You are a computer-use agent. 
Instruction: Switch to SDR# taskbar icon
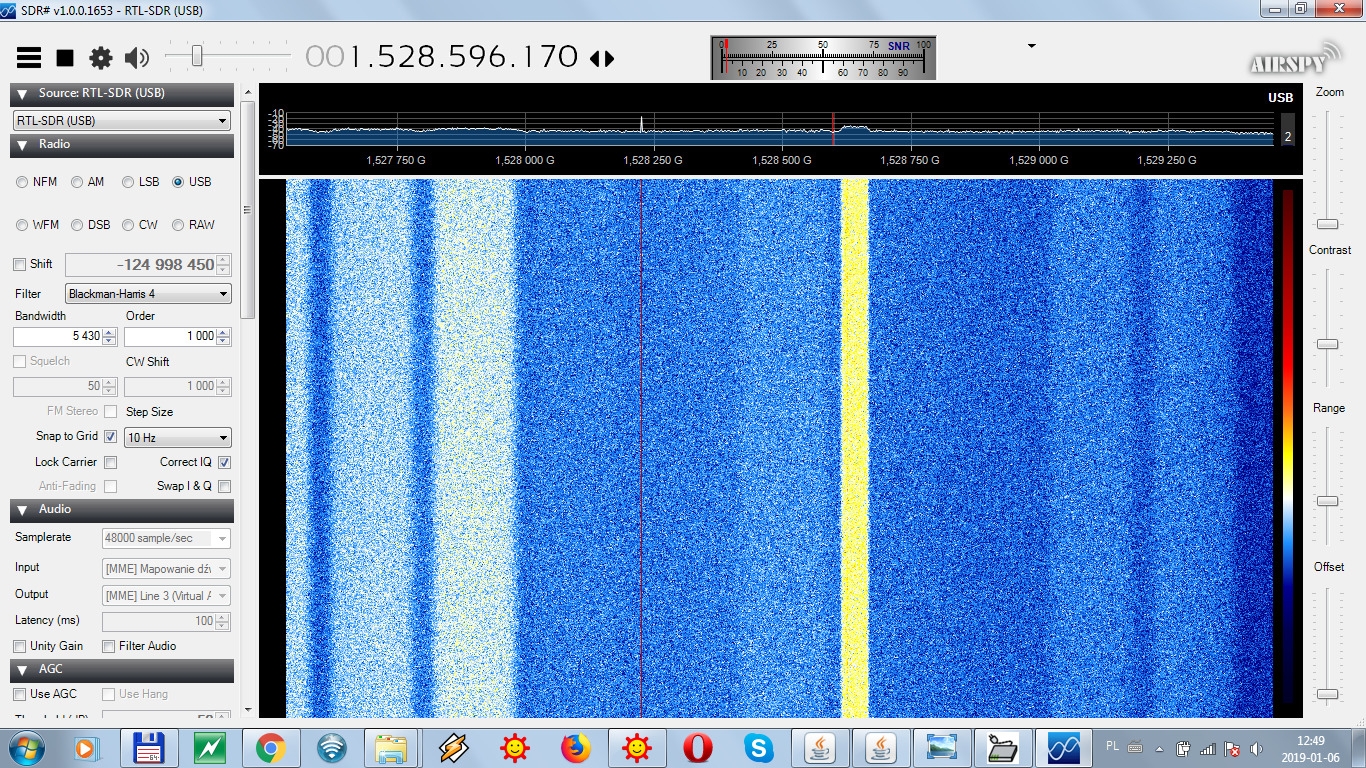(1064, 747)
